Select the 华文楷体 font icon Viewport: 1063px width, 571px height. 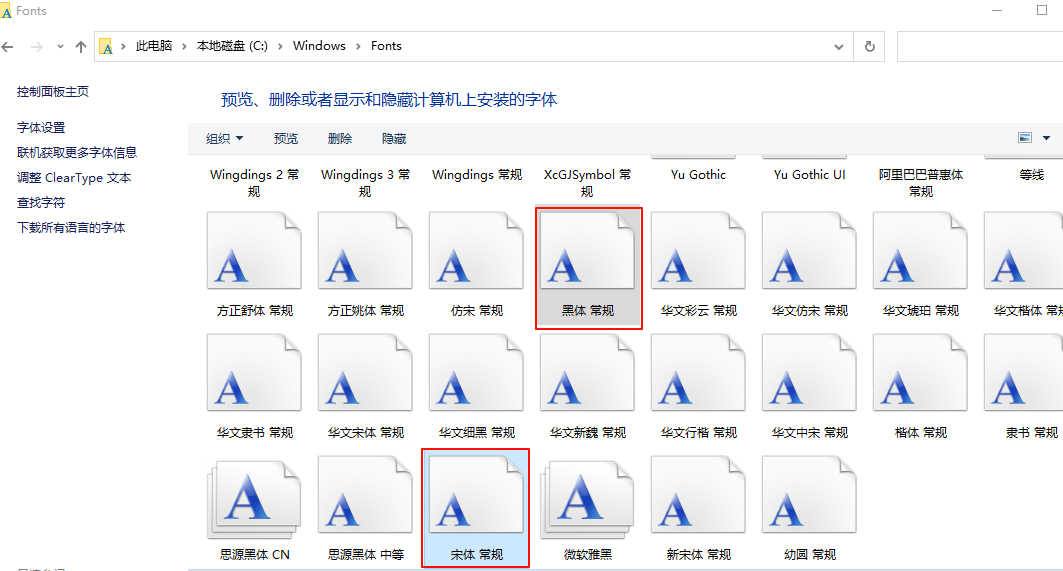[1024, 251]
